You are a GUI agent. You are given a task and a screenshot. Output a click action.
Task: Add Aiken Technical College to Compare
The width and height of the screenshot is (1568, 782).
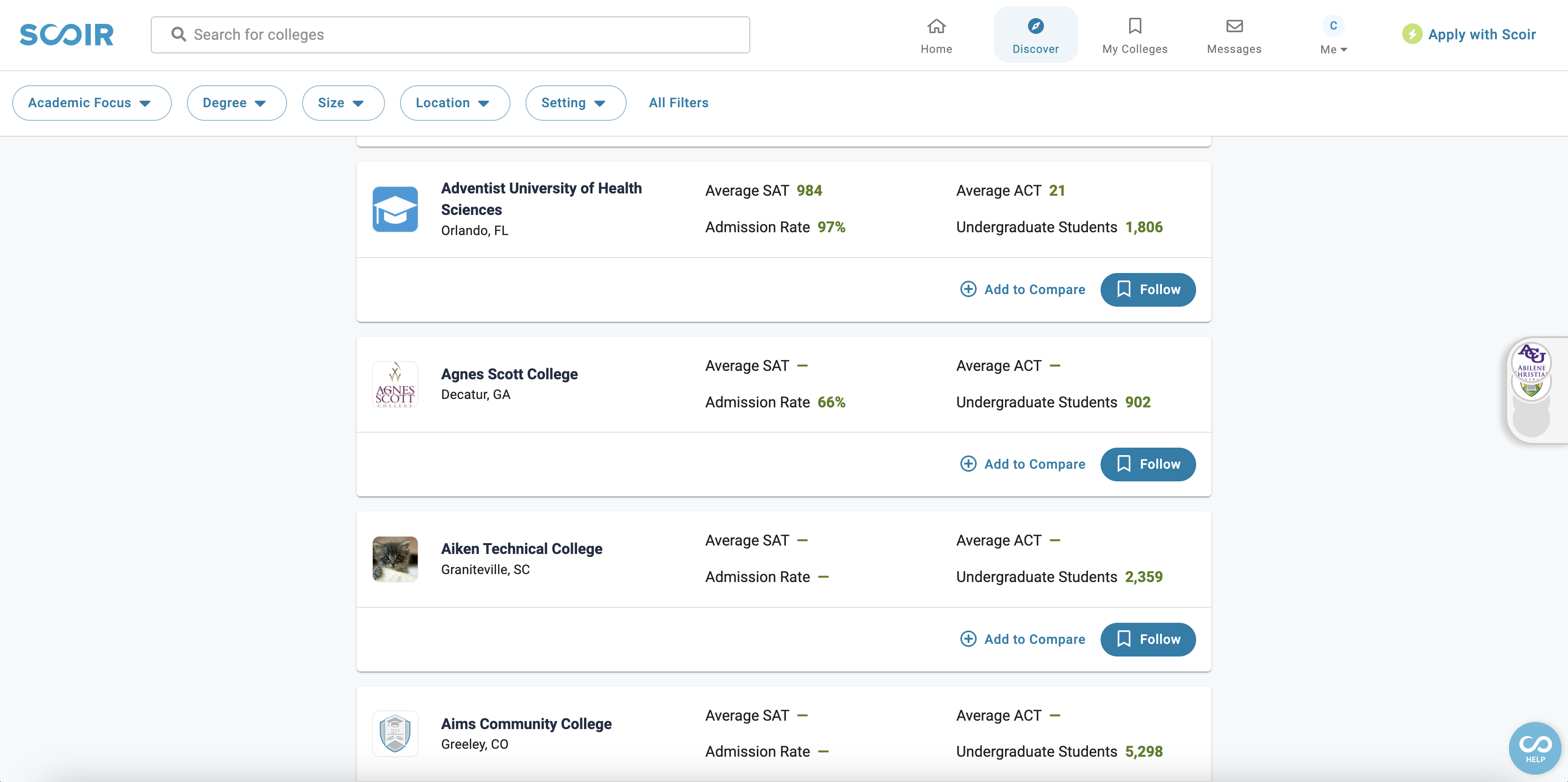1022,640
